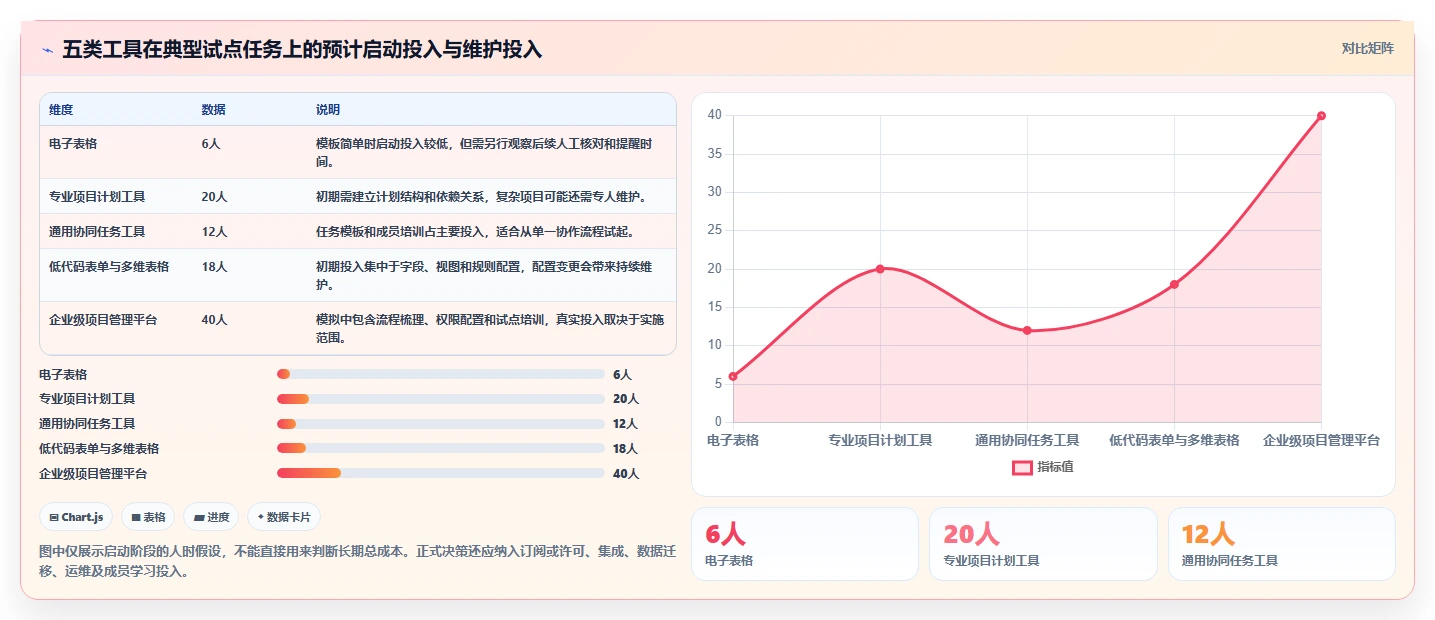This screenshot has width=1435, height=620.
Task: Click the footnote paragraph starting 图中仅展示启动阶段
Action: tap(358, 561)
